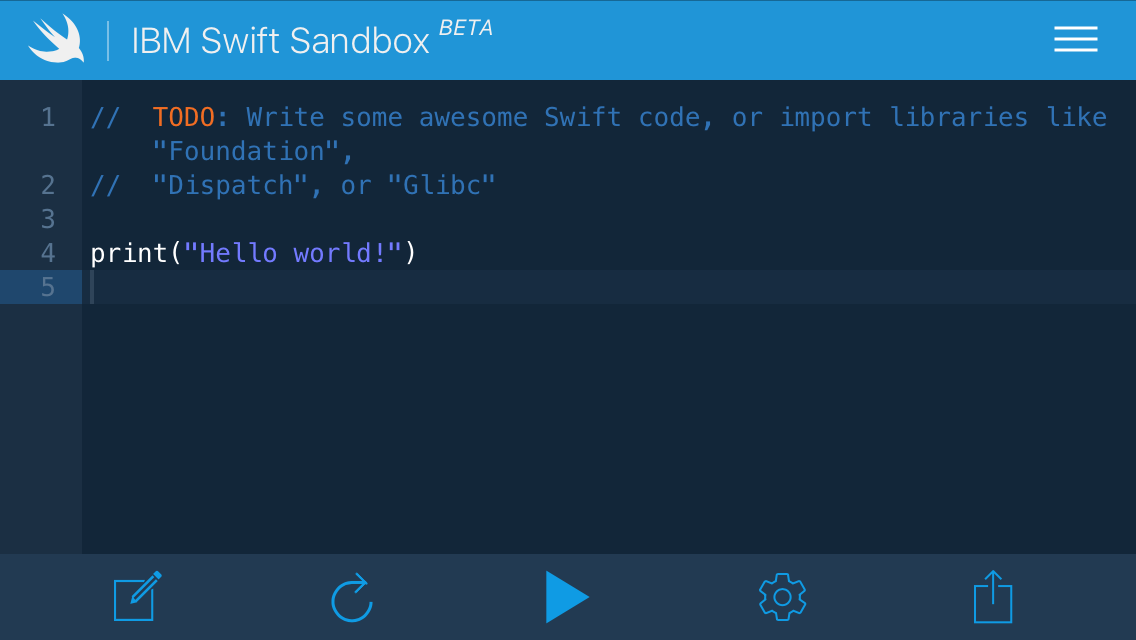Select highlighted line number 5
1136x640 pixels.
[x=48, y=288]
